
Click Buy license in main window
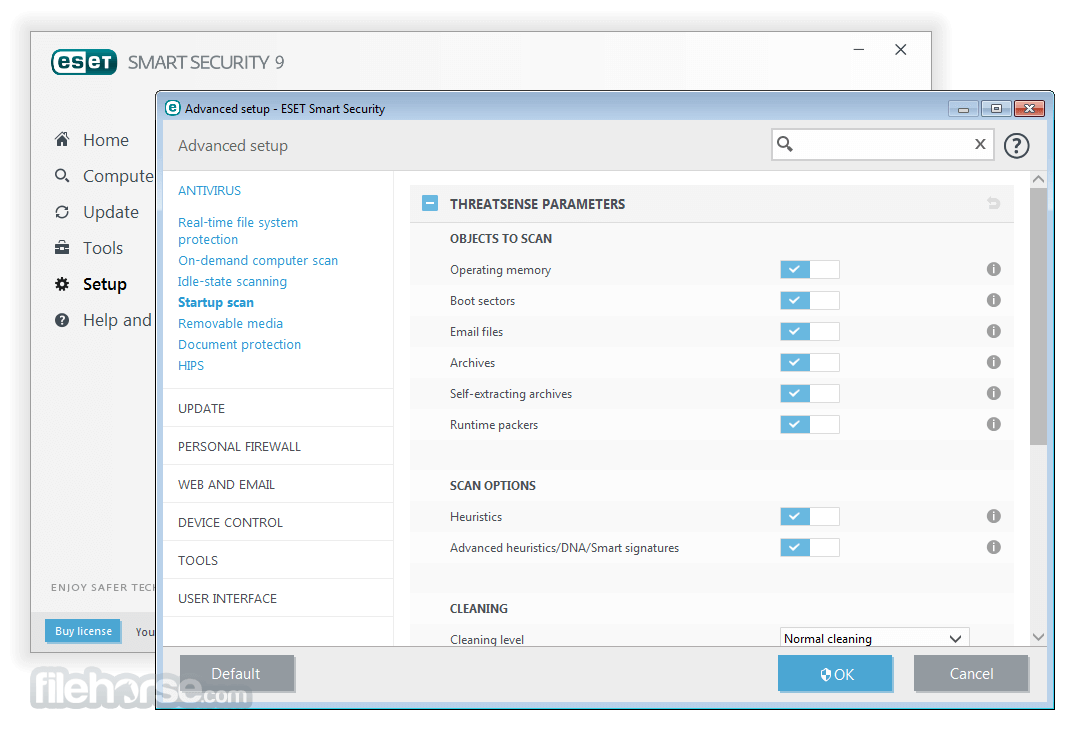[x=83, y=631]
